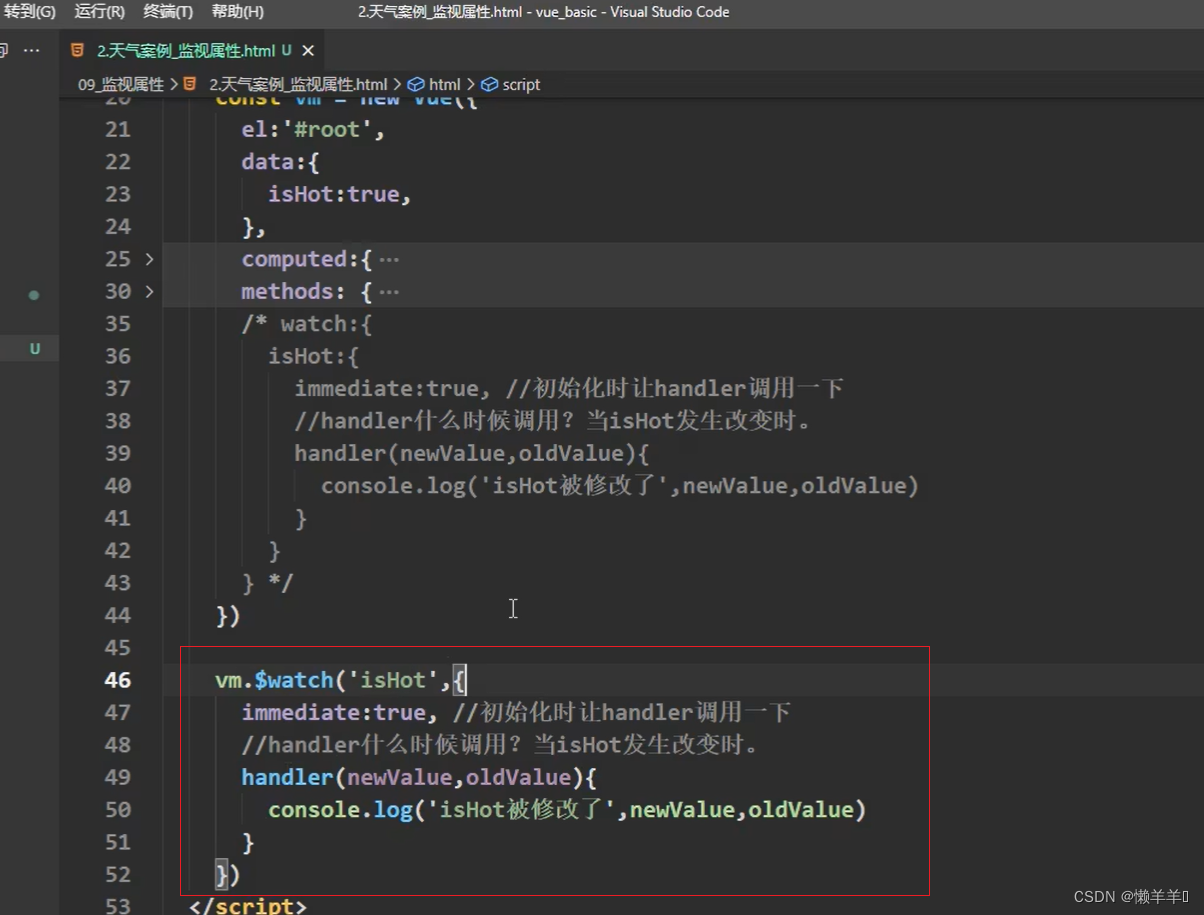Open the sidebar more actions ellipsis
The image size is (1204, 915).
point(32,50)
